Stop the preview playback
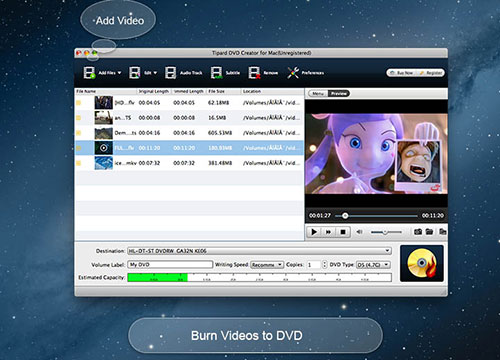 tap(343, 232)
